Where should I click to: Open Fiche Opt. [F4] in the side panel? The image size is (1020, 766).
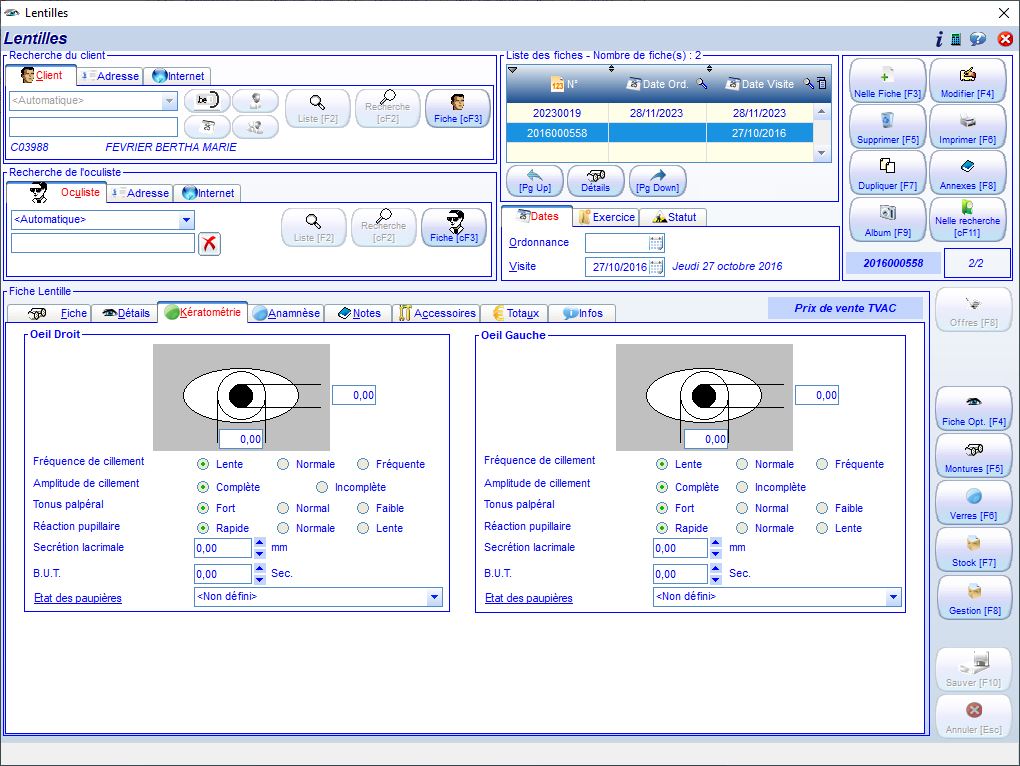point(974,410)
